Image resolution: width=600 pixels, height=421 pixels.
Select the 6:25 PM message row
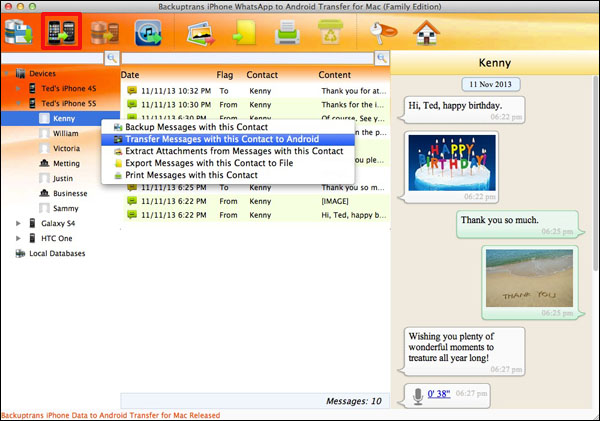click(256, 188)
